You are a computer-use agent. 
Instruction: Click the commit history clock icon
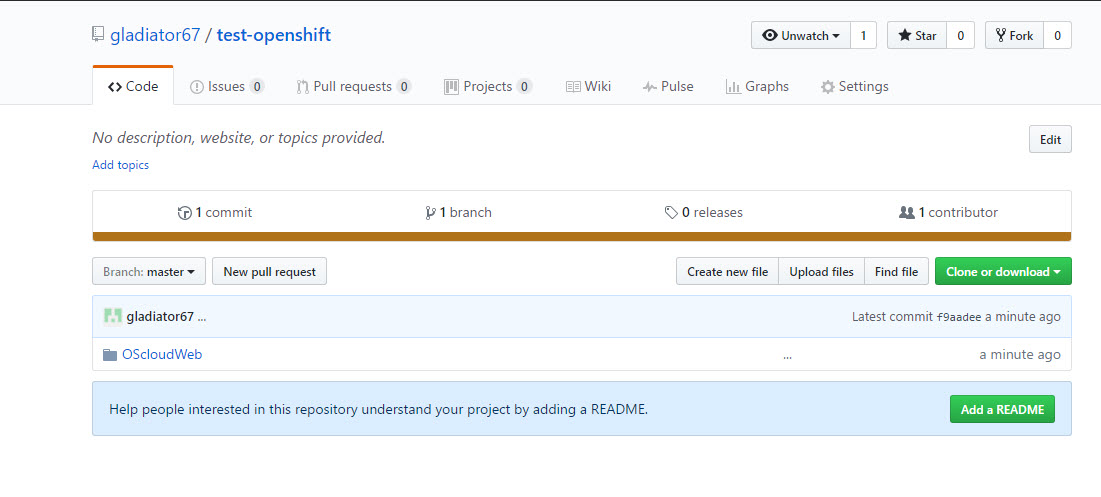coord(184,213)
